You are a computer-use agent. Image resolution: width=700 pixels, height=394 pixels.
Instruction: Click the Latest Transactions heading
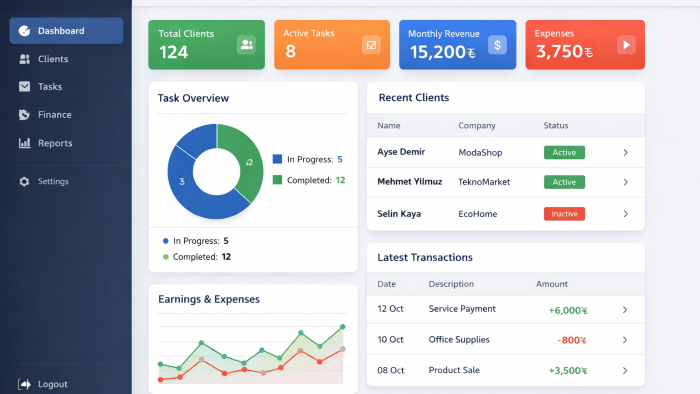click(x=425, y=257)
